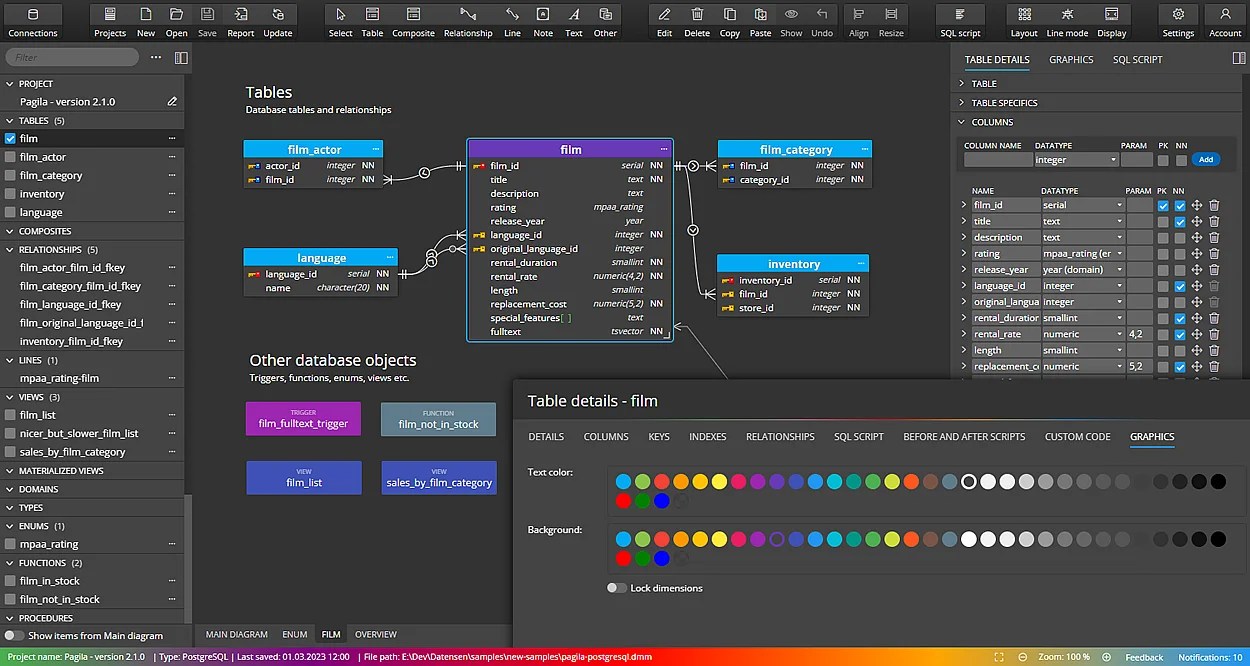This screenshot has height=666, width=1250.
Task: Collapse the TABLES section in sidebar
Action: pyautogui.click(x=12, y=120)
